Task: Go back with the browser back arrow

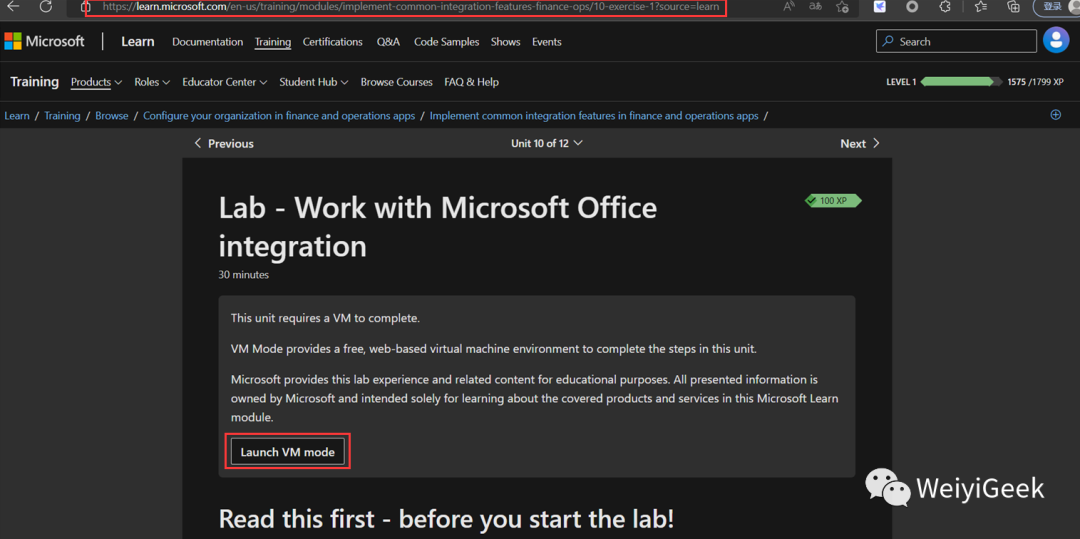Action: (12, 7)
